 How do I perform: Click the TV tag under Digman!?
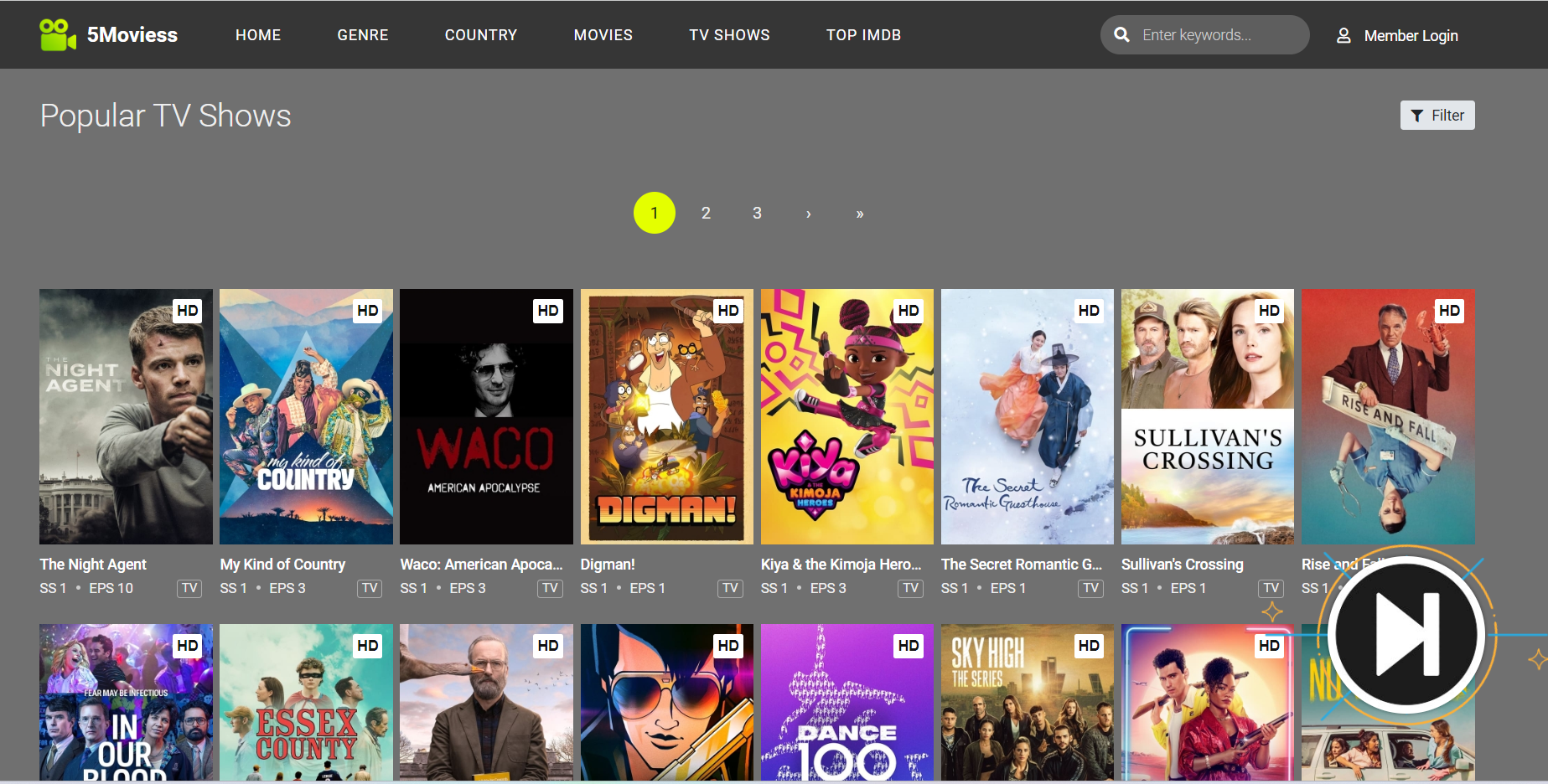730,588
